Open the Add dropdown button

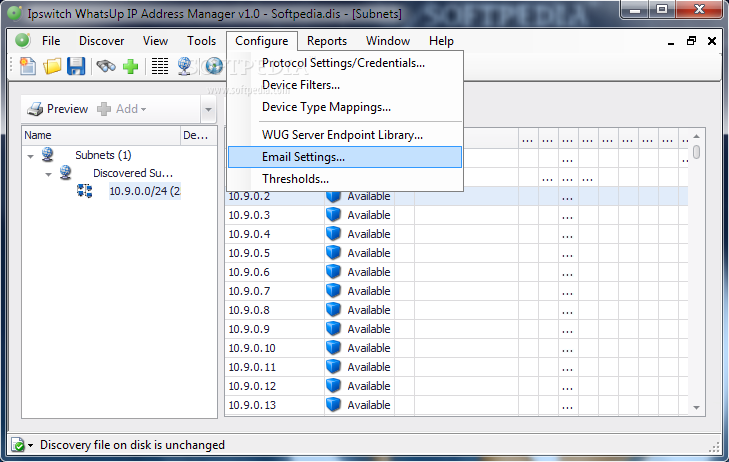click(122, 109)
